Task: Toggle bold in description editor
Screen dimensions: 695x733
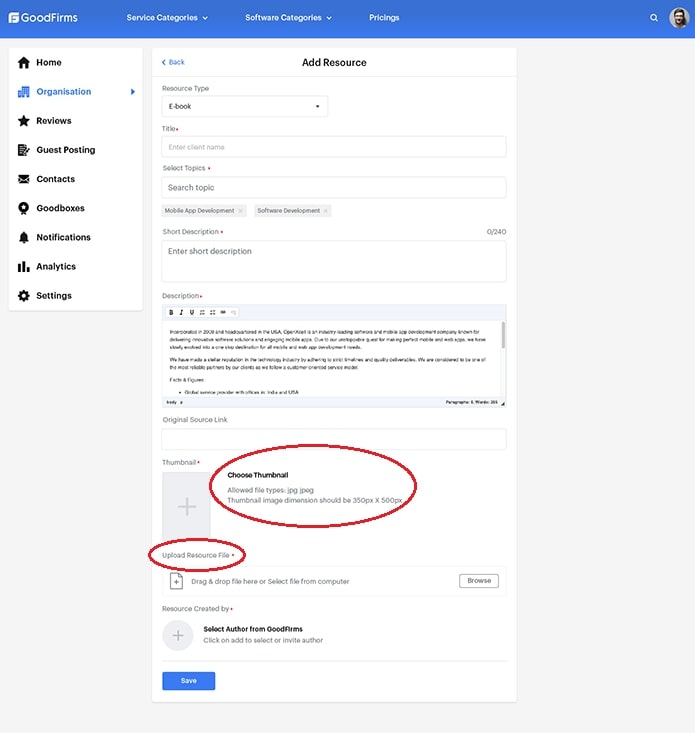Action: tap(171, 312)
